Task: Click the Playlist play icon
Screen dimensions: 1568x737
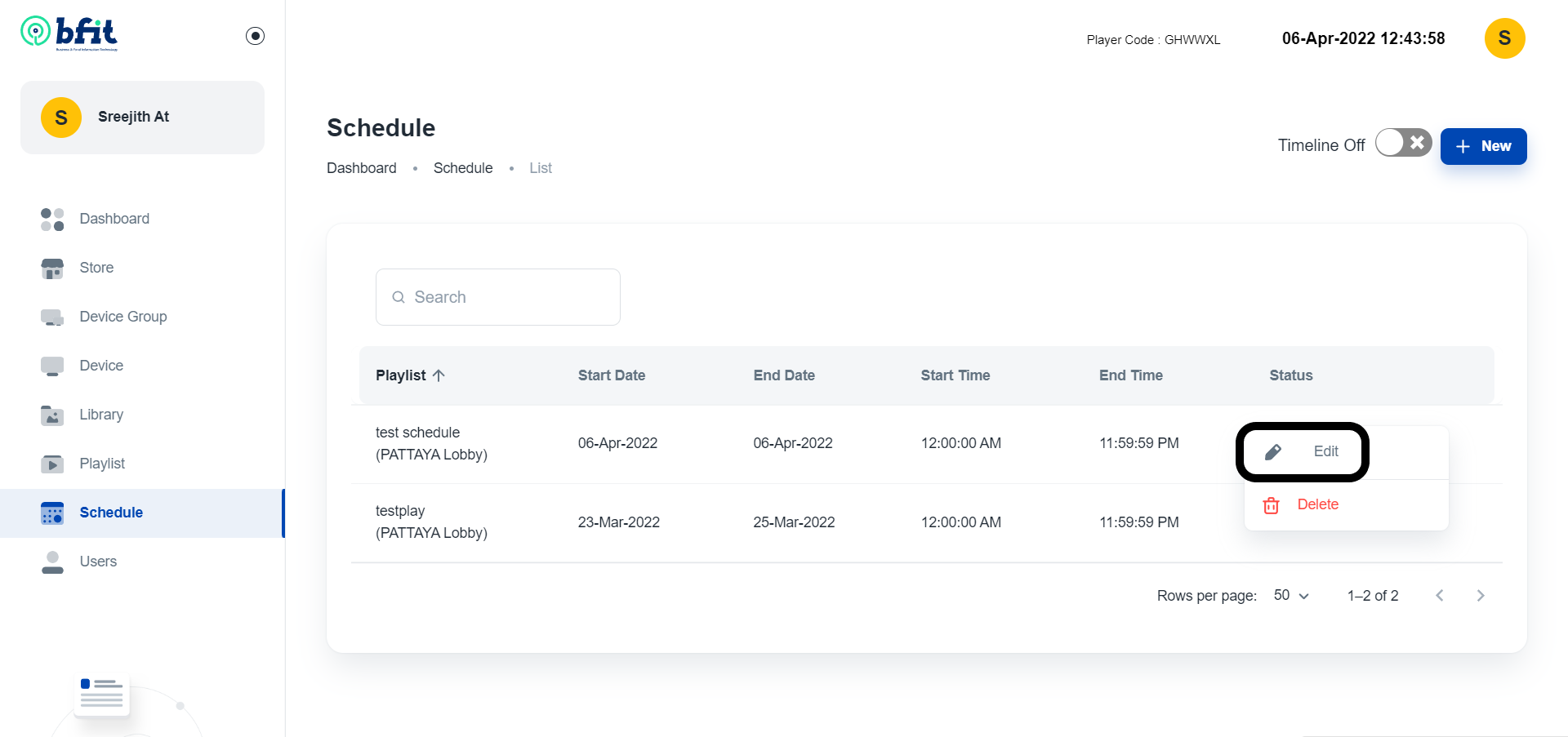Action: (x=52, y=464)
